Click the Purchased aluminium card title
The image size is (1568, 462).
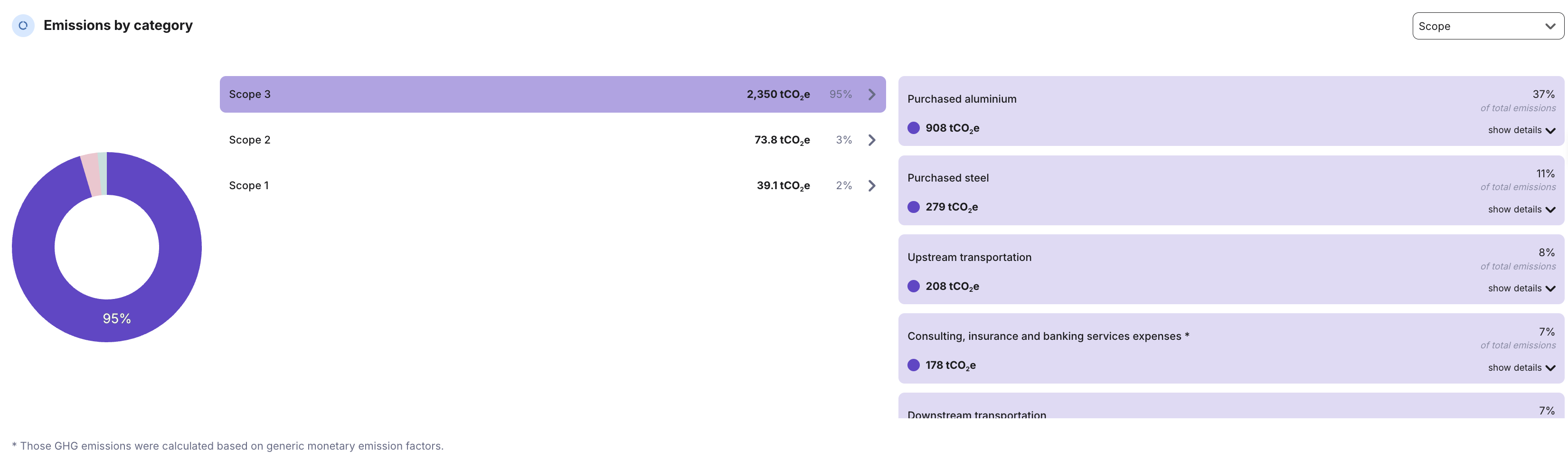coord(961,99)
